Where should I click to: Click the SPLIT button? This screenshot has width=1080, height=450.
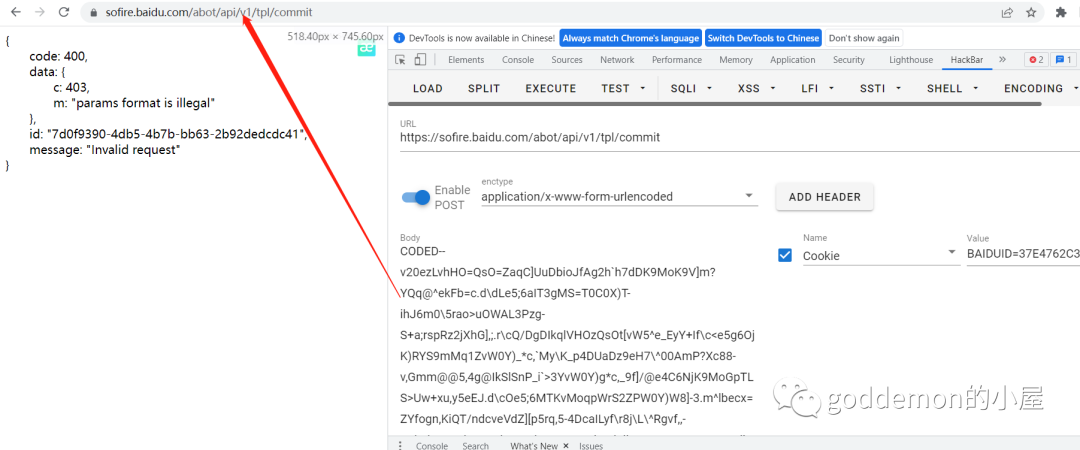(x=484, y=88)
